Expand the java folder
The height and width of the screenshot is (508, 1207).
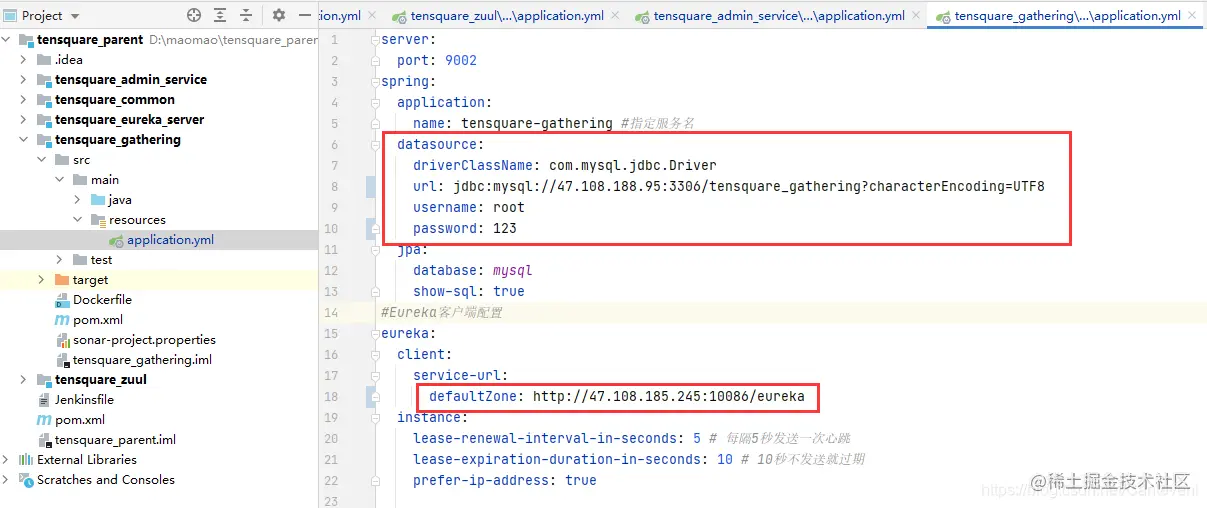tap(77, 200)
